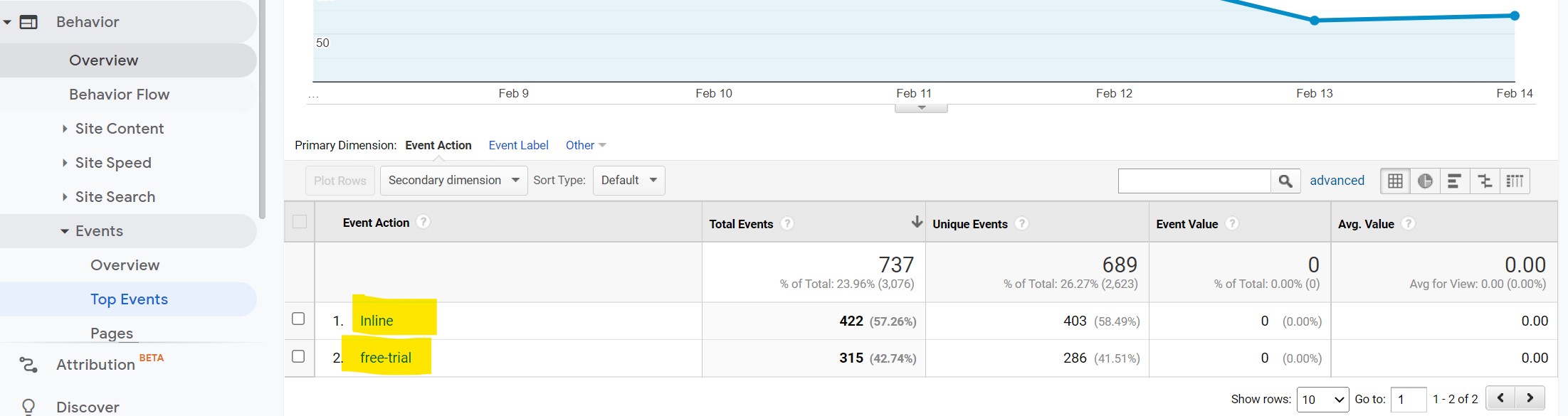Screen dimensions: 1568x416
Task: Switch to pie chart percentage view
Action: 1425,181
